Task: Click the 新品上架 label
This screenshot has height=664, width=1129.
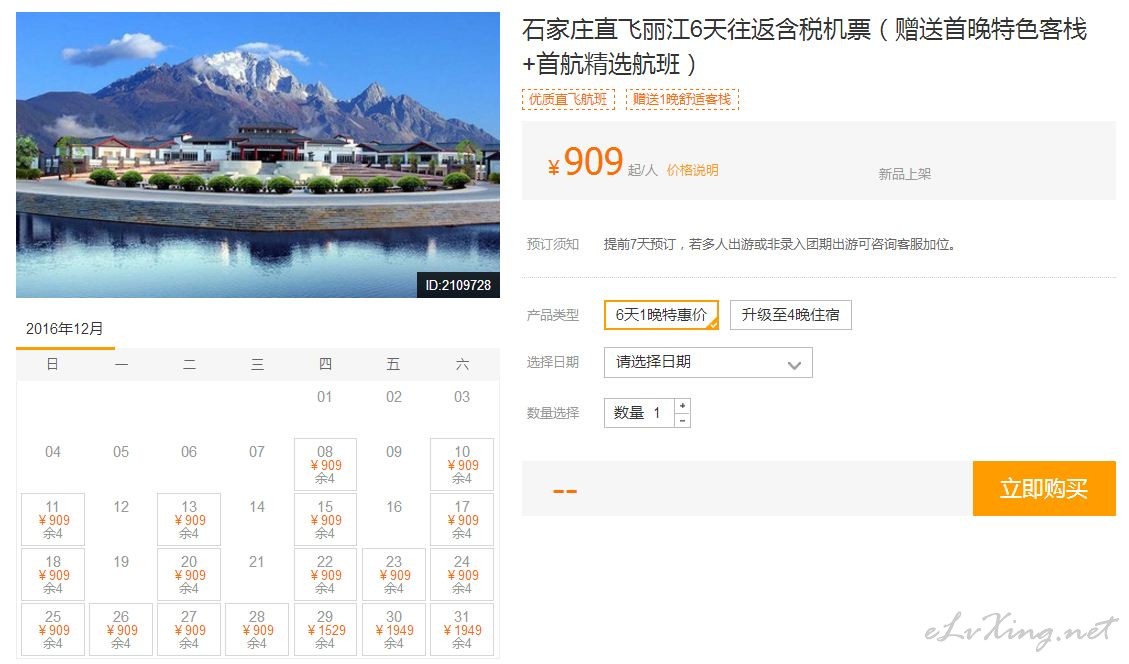Action: pos(904,174)
